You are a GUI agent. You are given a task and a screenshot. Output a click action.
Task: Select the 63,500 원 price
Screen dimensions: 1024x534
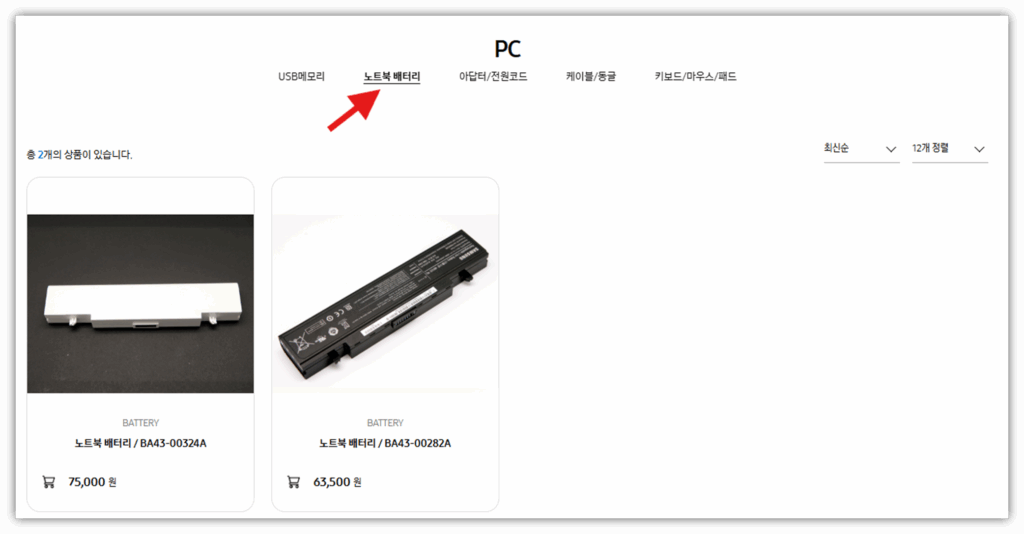[x=337, y=482]
